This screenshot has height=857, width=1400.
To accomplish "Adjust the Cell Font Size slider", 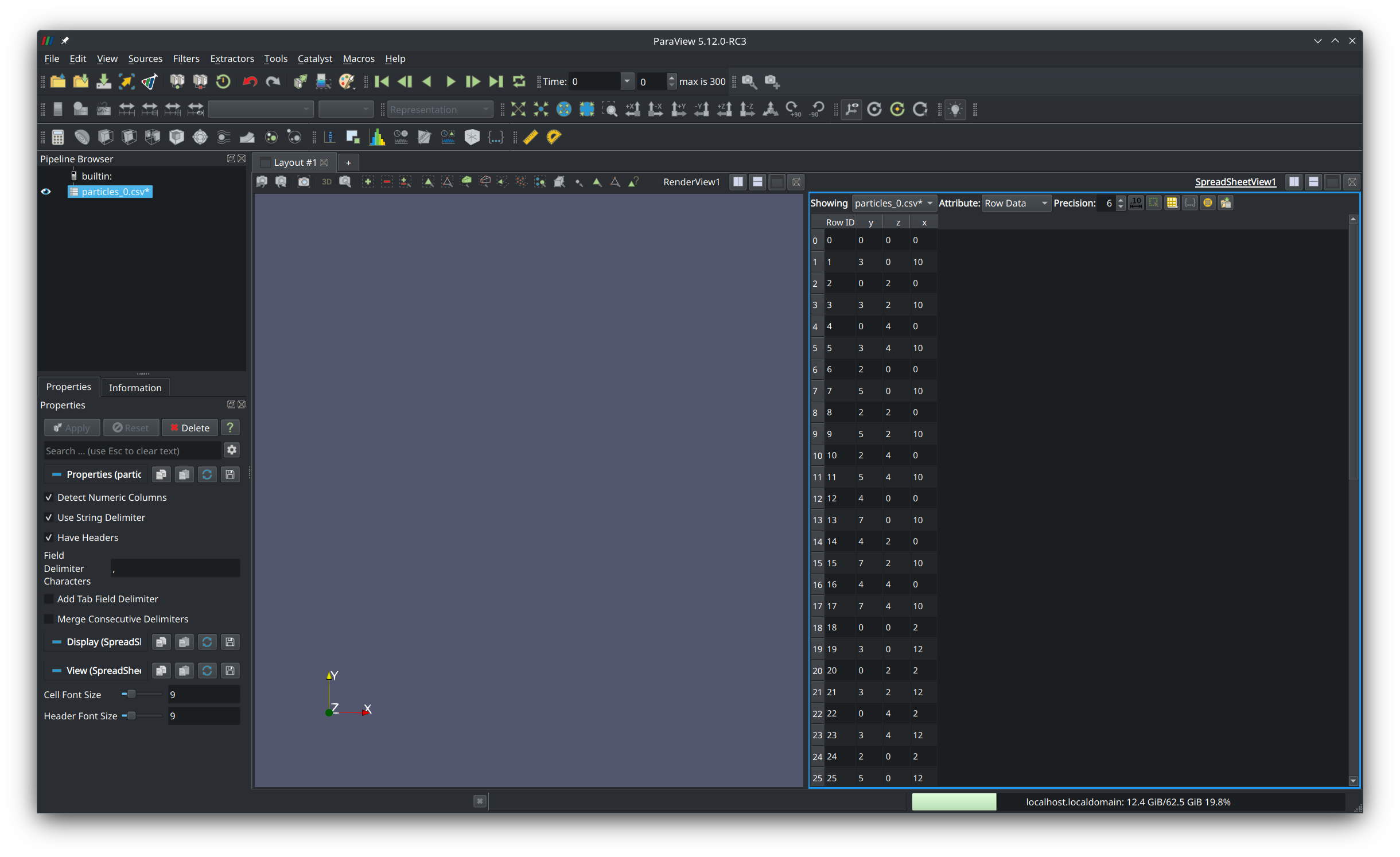I will coord(142,694).
